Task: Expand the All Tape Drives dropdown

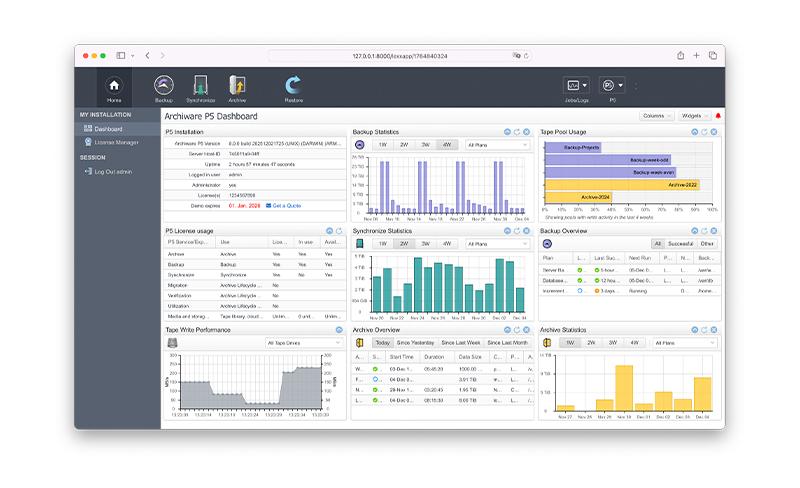Action: 304,342
